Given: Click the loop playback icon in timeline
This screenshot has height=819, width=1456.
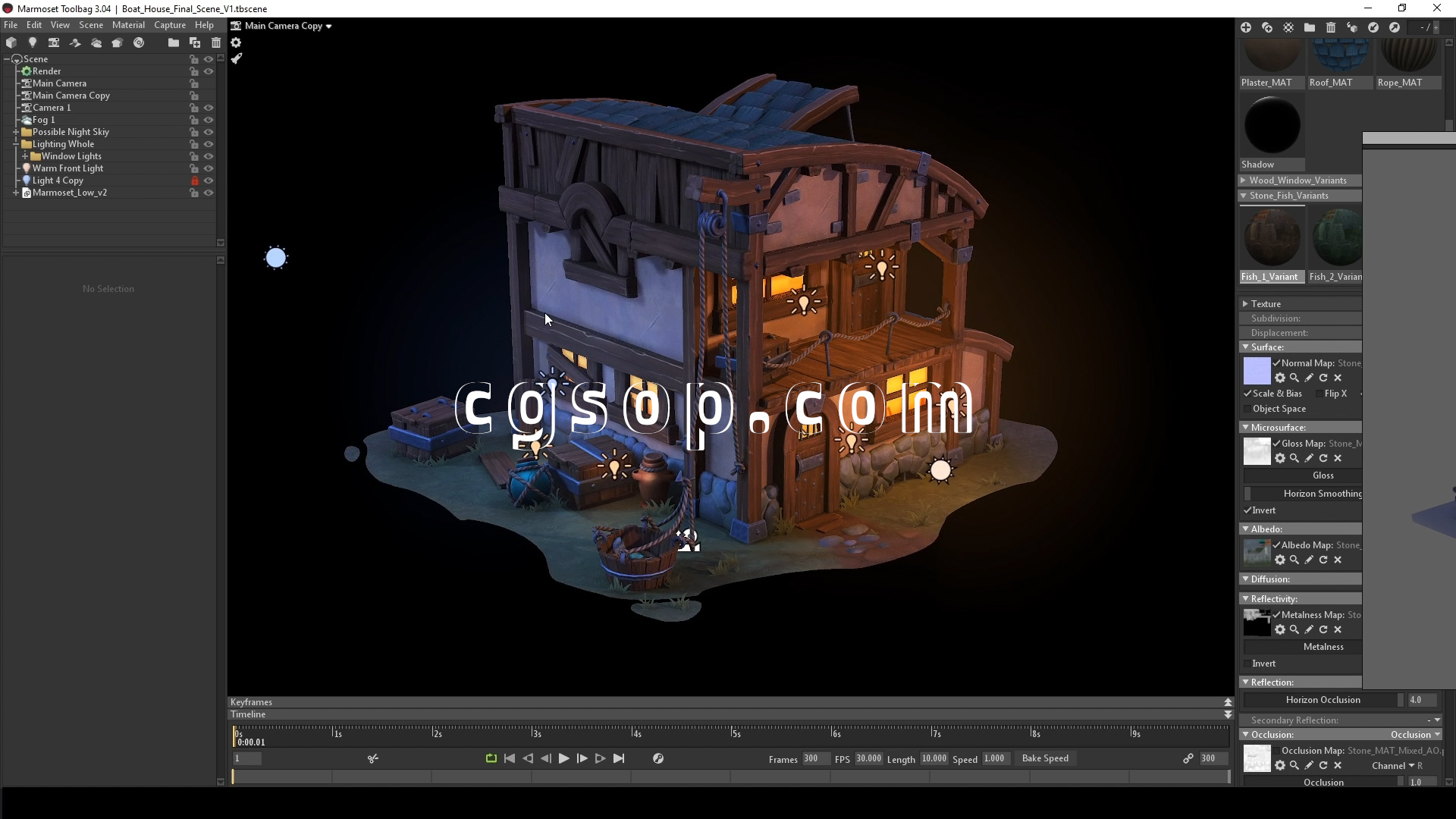Looking at the screenshot, I should [x=491, y=758].
